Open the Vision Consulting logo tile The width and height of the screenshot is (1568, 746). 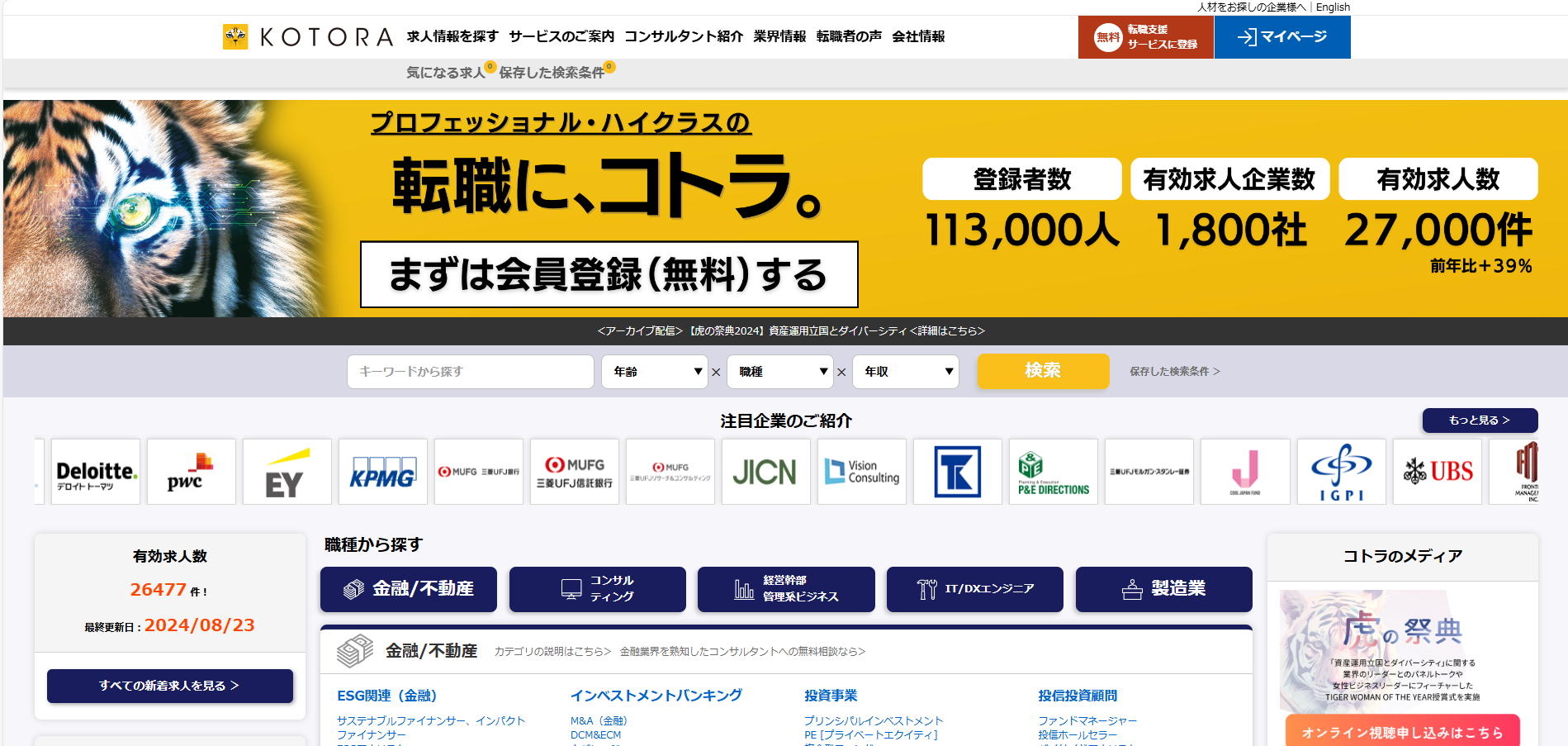pyautogui.click(x=861, y=472)
